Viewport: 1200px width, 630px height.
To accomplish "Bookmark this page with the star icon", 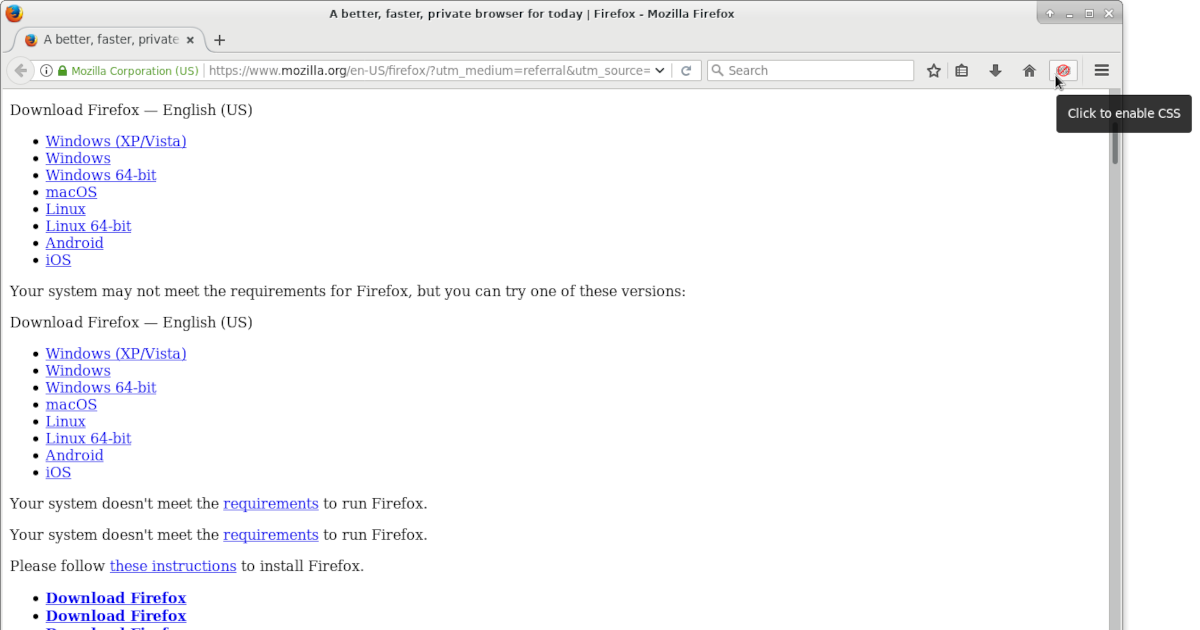I will 933,71.
